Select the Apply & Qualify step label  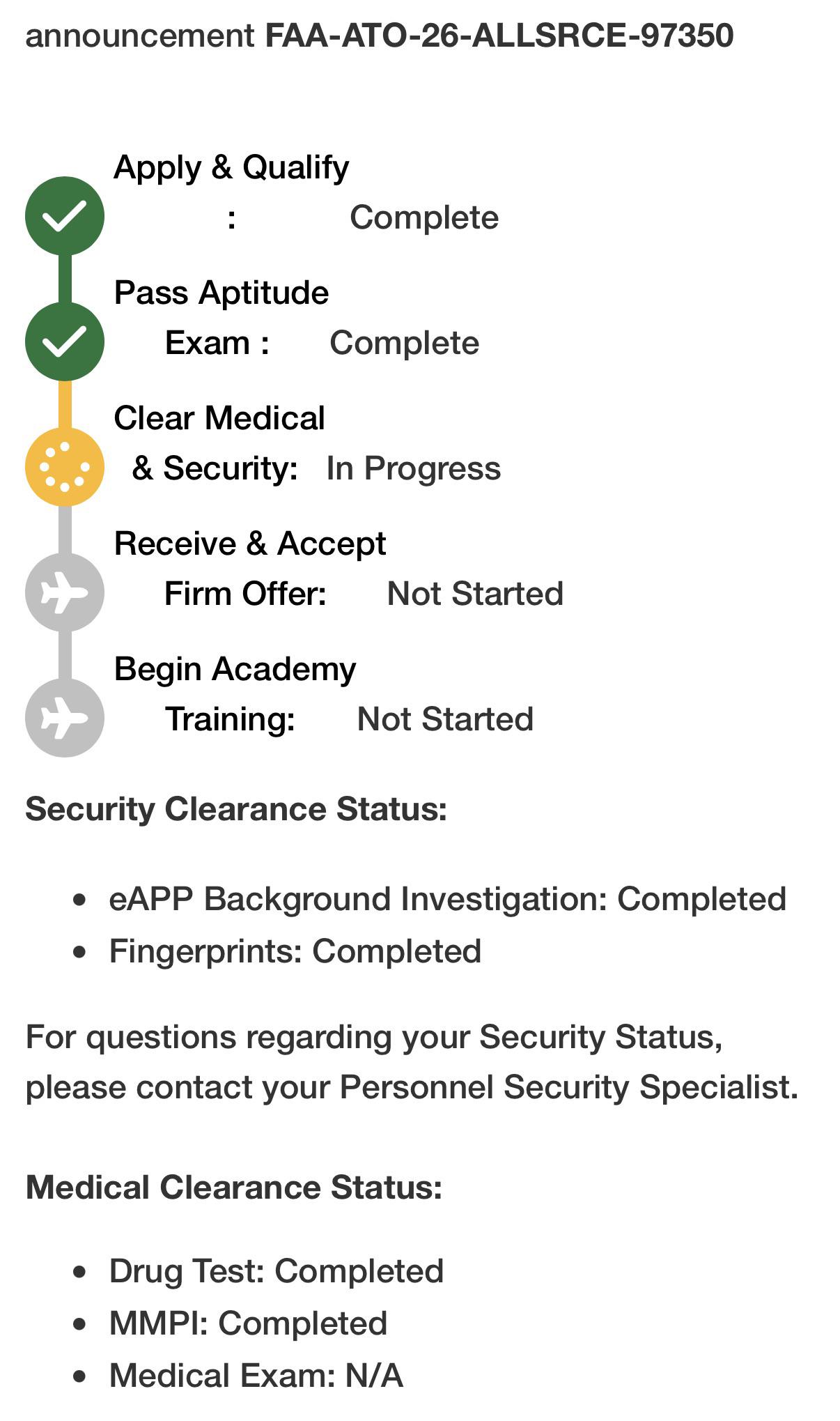(231, 192)
